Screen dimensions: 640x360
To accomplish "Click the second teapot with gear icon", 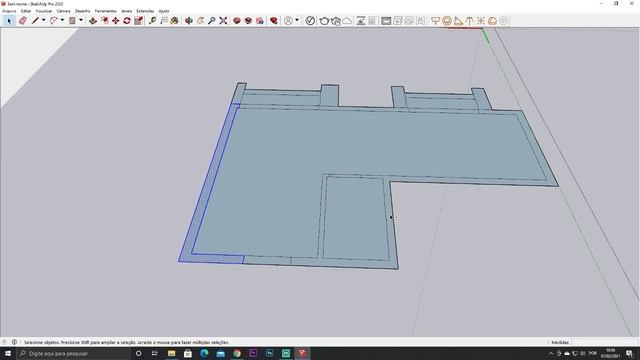I will tap(336, 20).
